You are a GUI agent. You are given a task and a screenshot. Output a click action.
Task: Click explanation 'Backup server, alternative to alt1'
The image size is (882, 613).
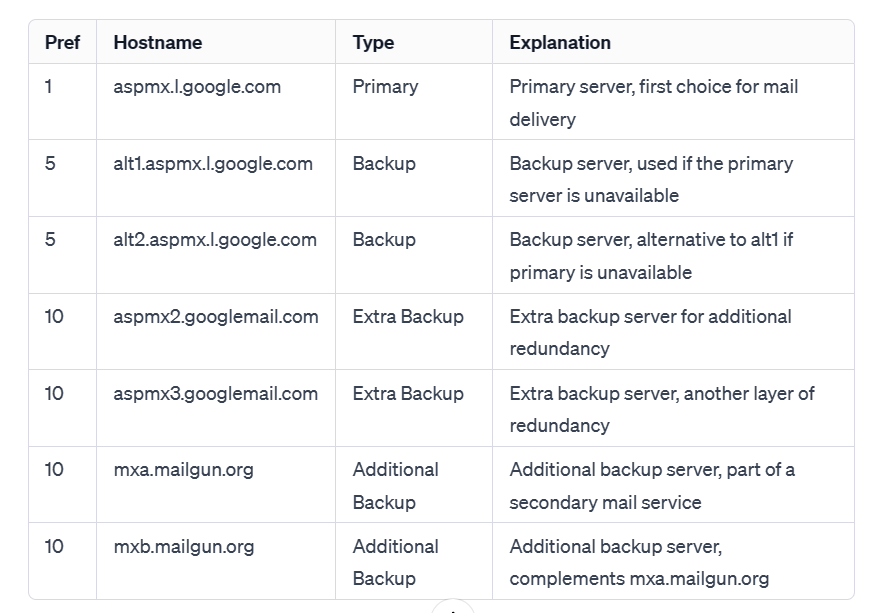(x=645, y=240)
